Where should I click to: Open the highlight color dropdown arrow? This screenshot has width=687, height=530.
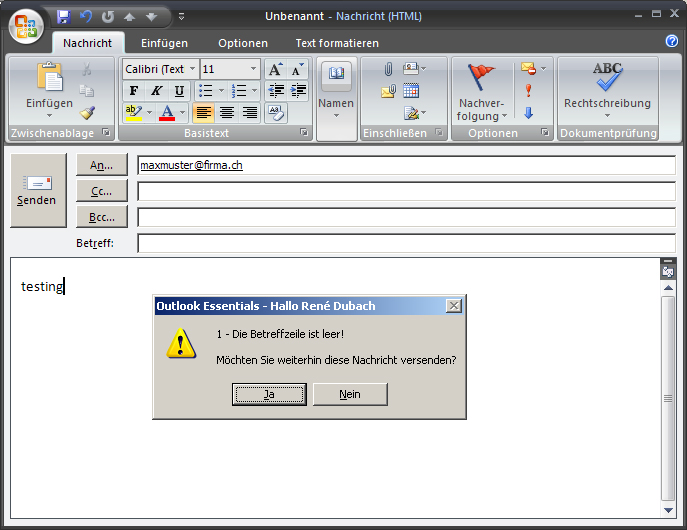[149, 113]
